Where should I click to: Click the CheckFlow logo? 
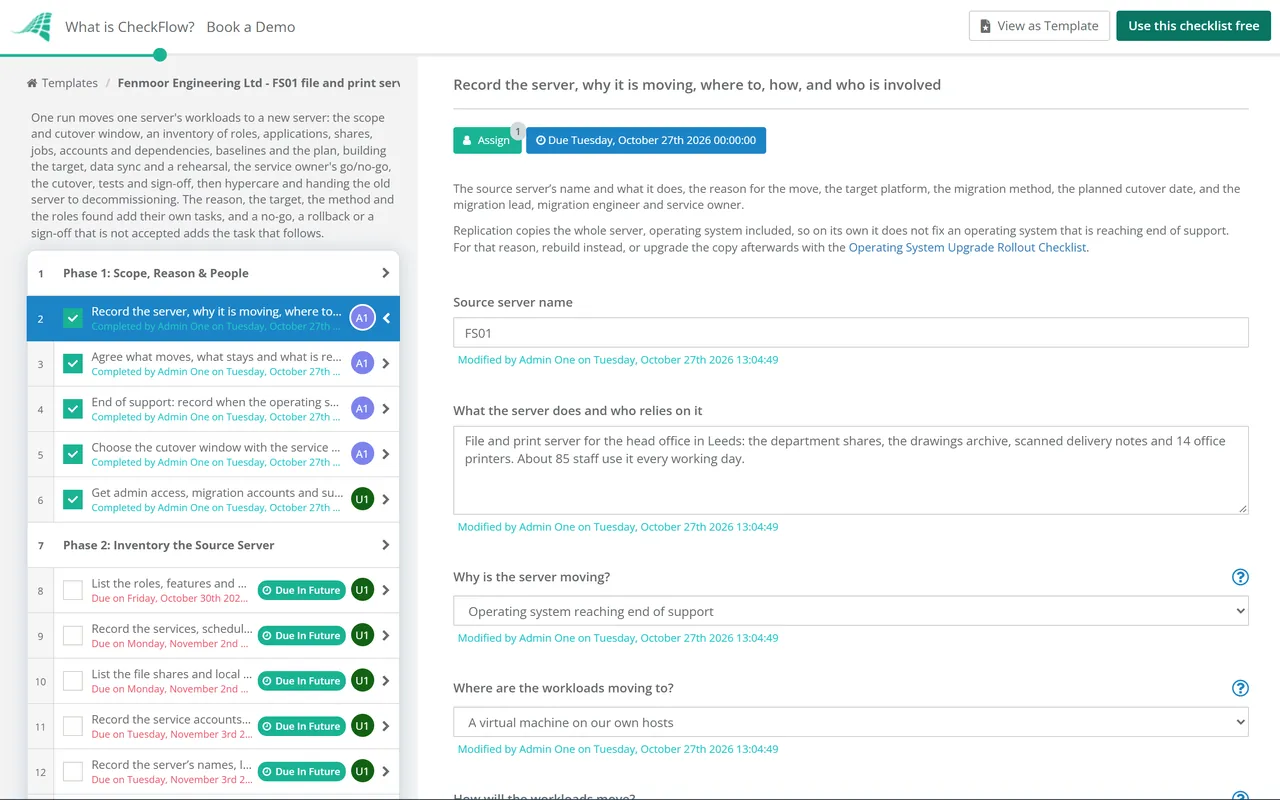point(31,27)
